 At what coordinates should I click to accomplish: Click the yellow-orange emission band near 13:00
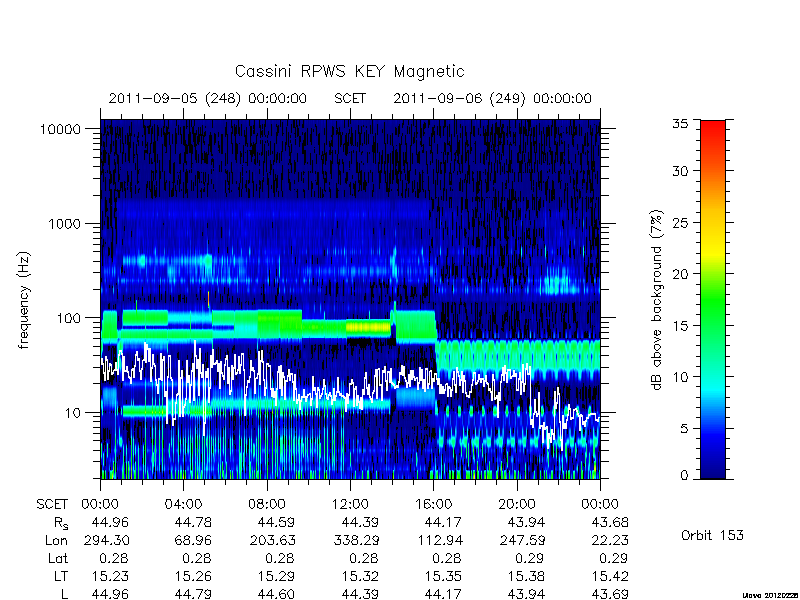pyautogui.click(x=368, y=327)
